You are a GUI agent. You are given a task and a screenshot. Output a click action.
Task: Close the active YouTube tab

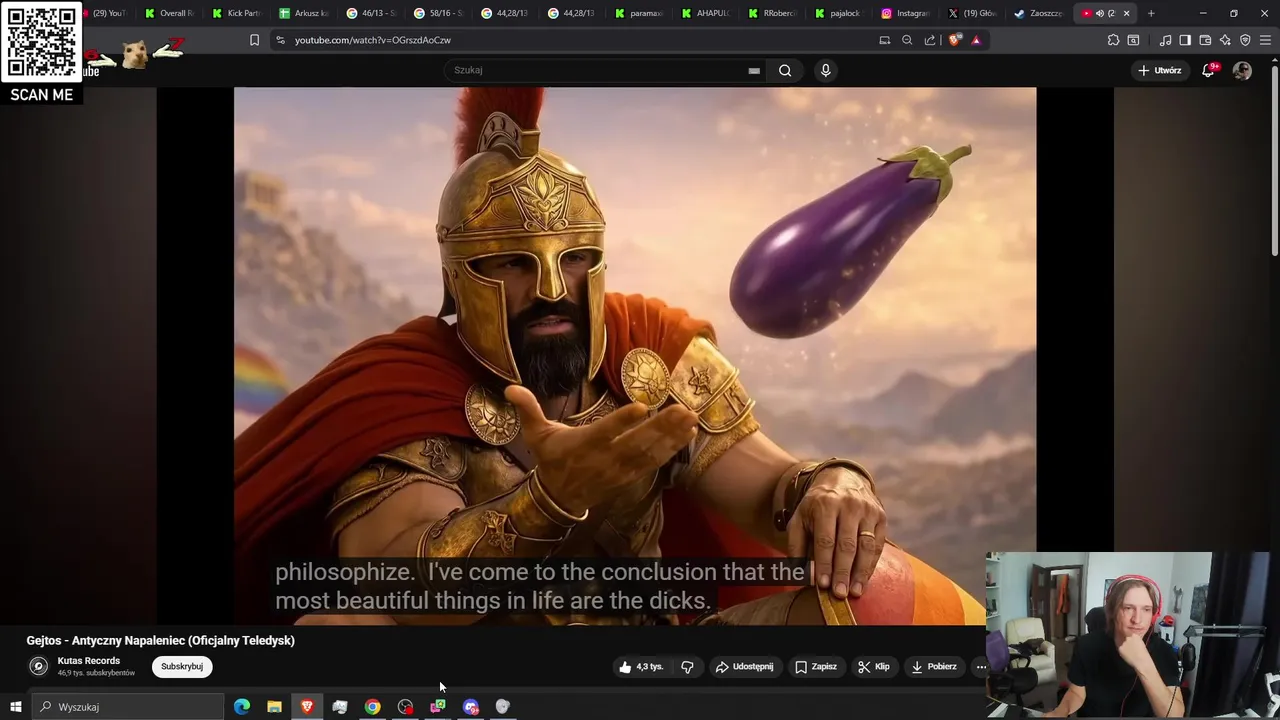click(x=1126, y=13)
